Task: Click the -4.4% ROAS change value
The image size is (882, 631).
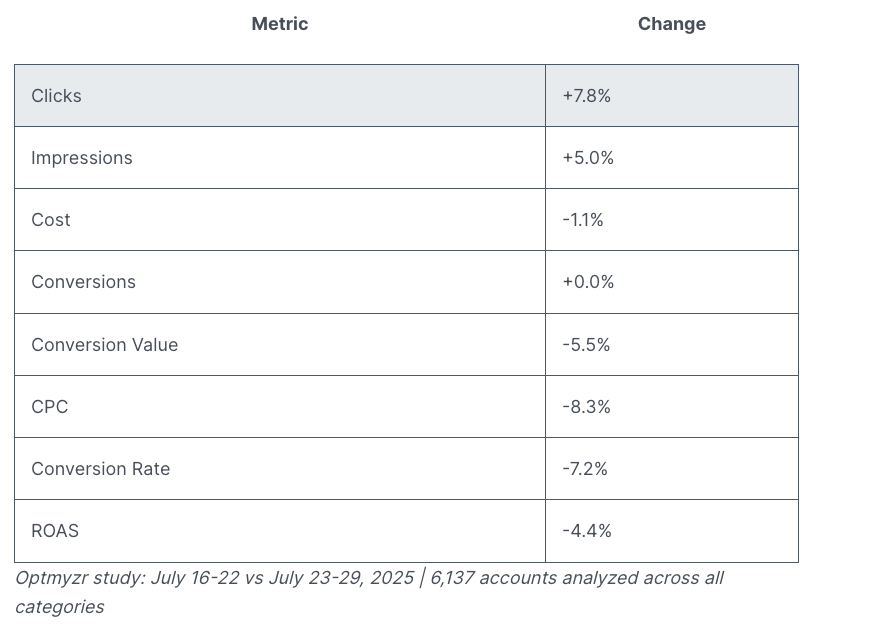Action: [586, 531]
